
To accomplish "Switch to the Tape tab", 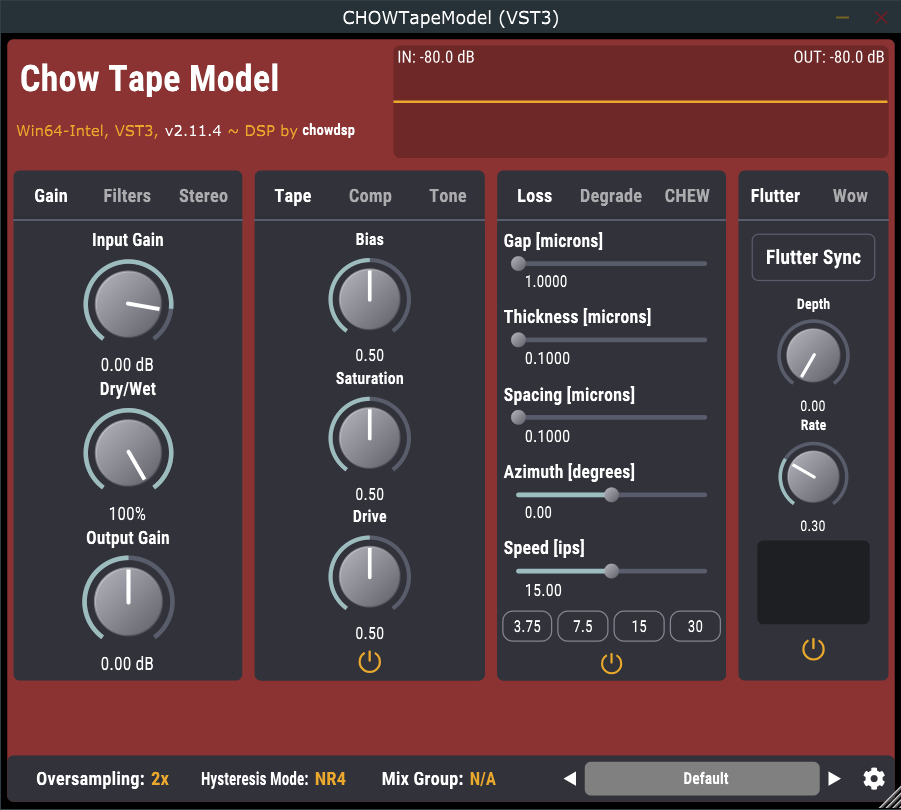I will 293,196.
